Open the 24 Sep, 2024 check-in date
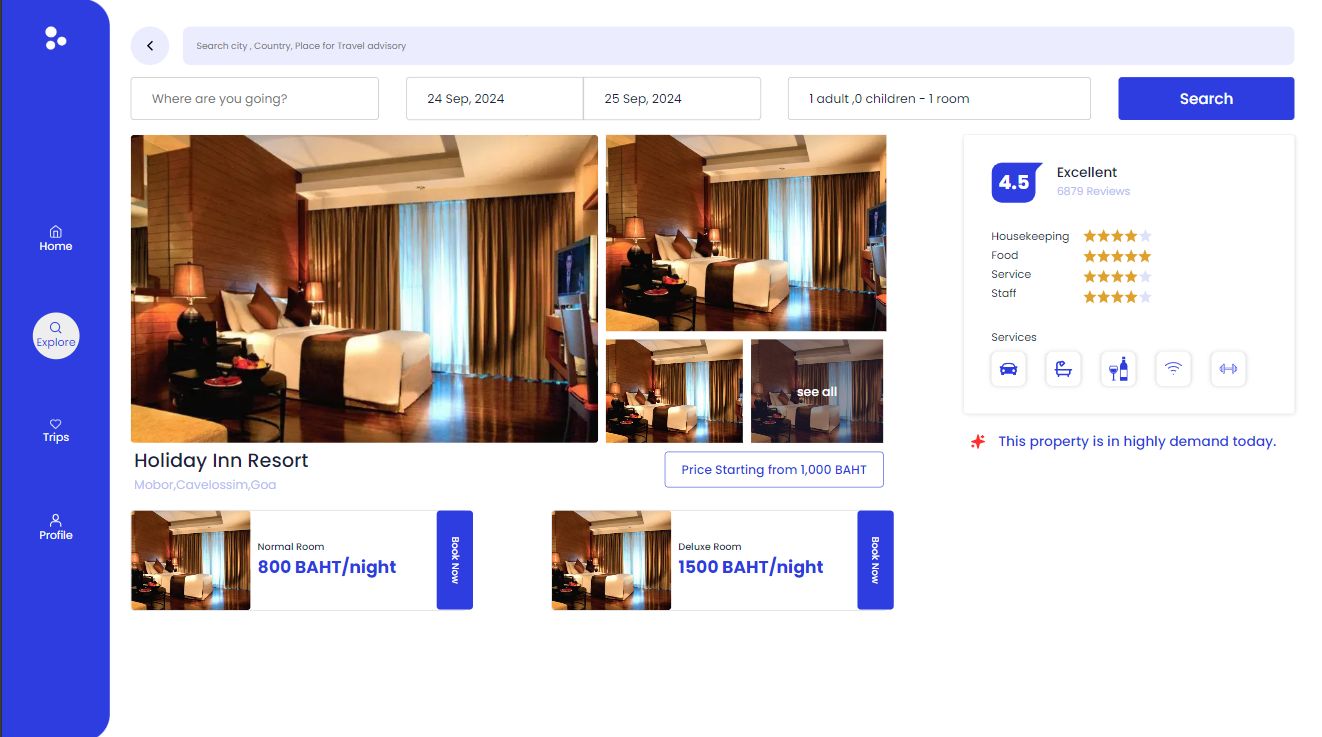This screenshot has width=1322, height=737. click(494, 99)
